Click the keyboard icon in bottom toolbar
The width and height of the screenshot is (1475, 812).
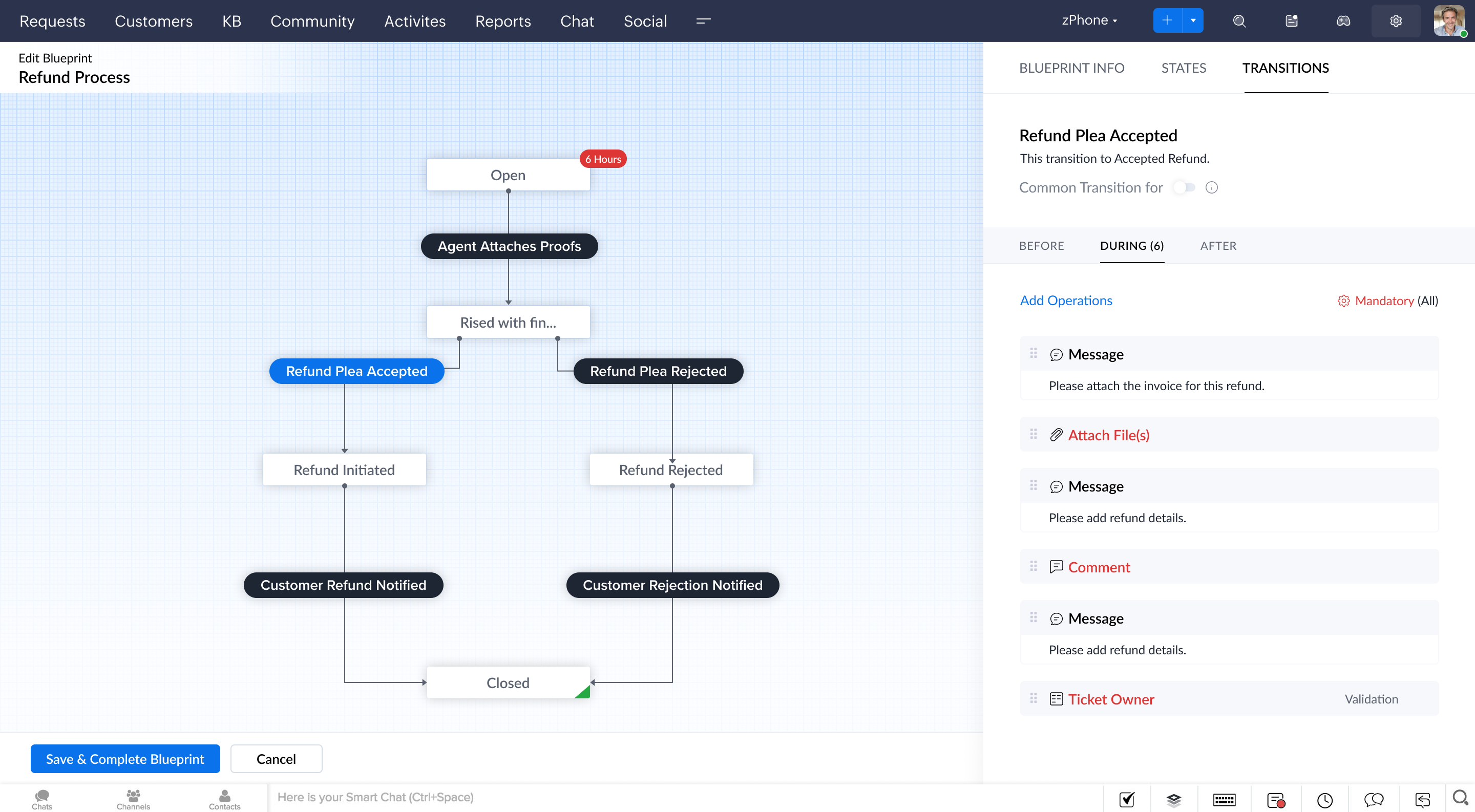pos(1224,799)
